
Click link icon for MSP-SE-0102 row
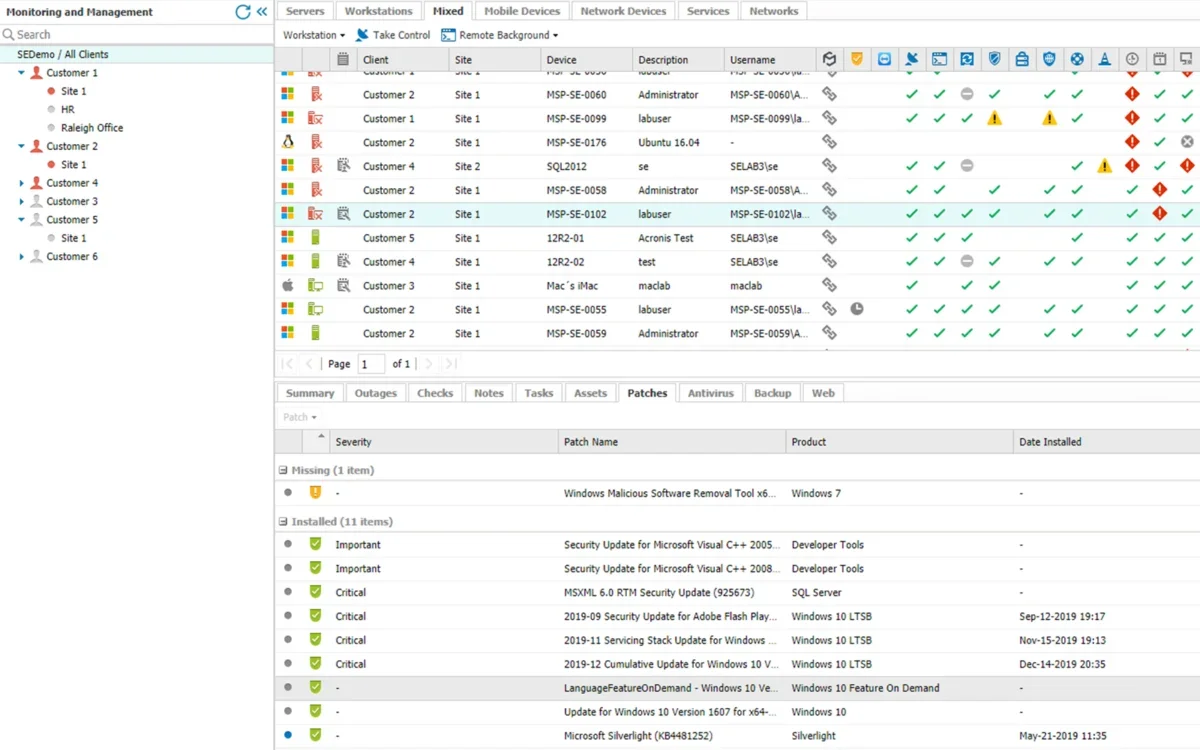(829, 213)
